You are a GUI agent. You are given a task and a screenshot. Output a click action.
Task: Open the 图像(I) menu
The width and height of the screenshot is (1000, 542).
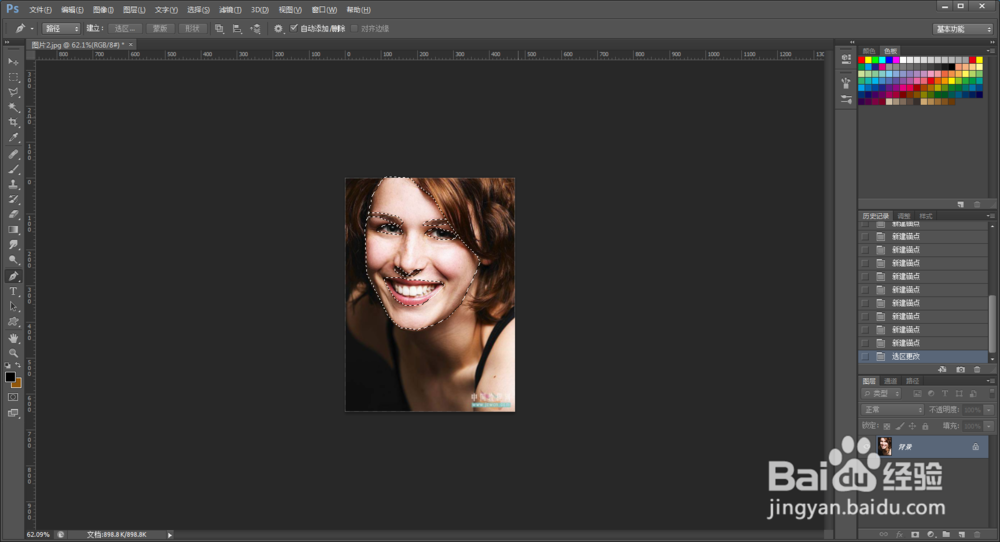103,10
